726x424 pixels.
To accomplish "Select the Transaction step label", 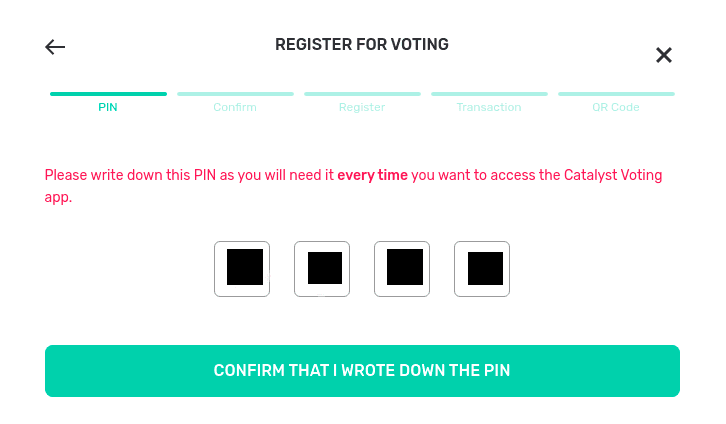I will pyautogui.click(x=489, y=107).
